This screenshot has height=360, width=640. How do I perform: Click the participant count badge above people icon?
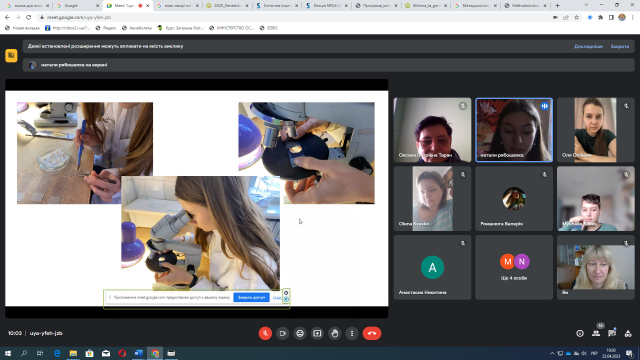(x=600, y=326)
